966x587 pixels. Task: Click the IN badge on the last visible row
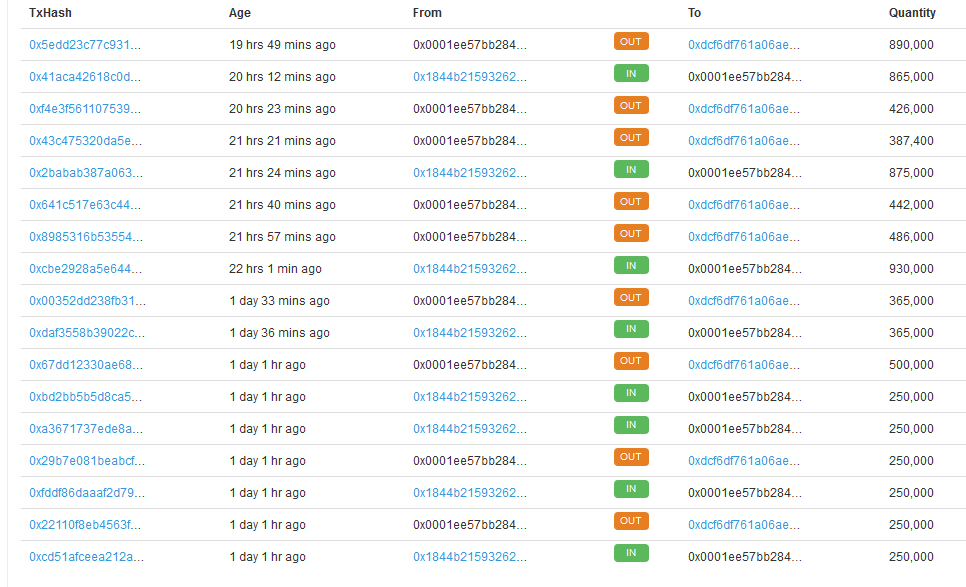coord(631,553)
